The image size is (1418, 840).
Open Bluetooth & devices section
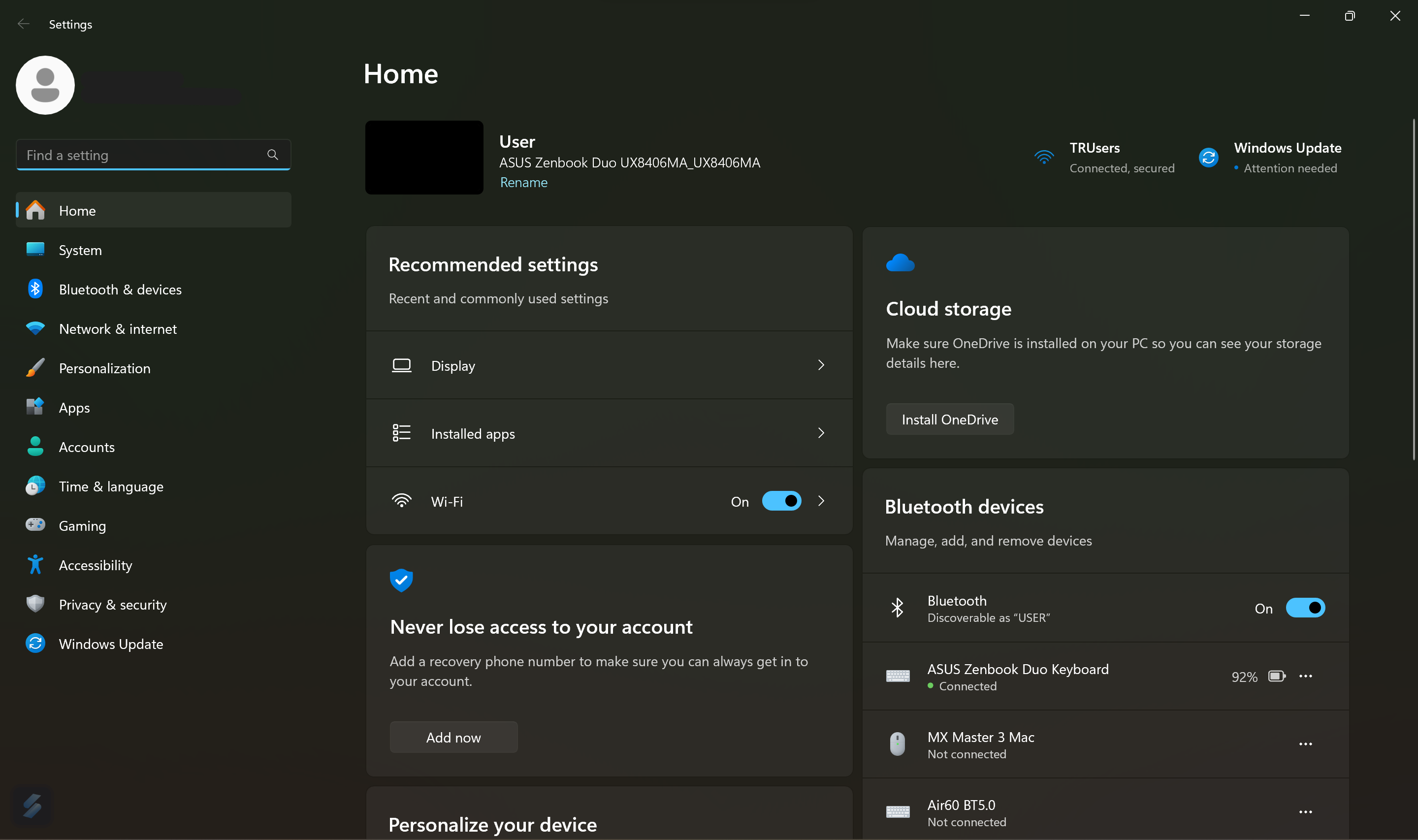tap(153, 289)
